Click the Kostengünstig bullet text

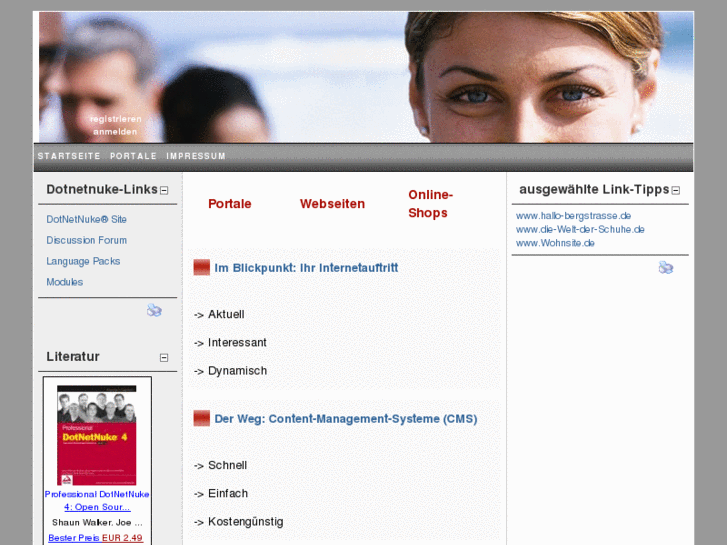click(245, 522)
